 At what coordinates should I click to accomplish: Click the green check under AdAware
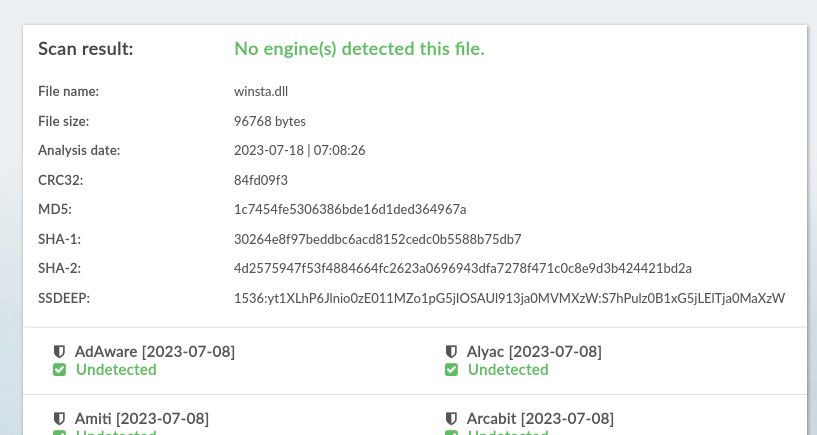pyautogui.click(x=59, y=370)
